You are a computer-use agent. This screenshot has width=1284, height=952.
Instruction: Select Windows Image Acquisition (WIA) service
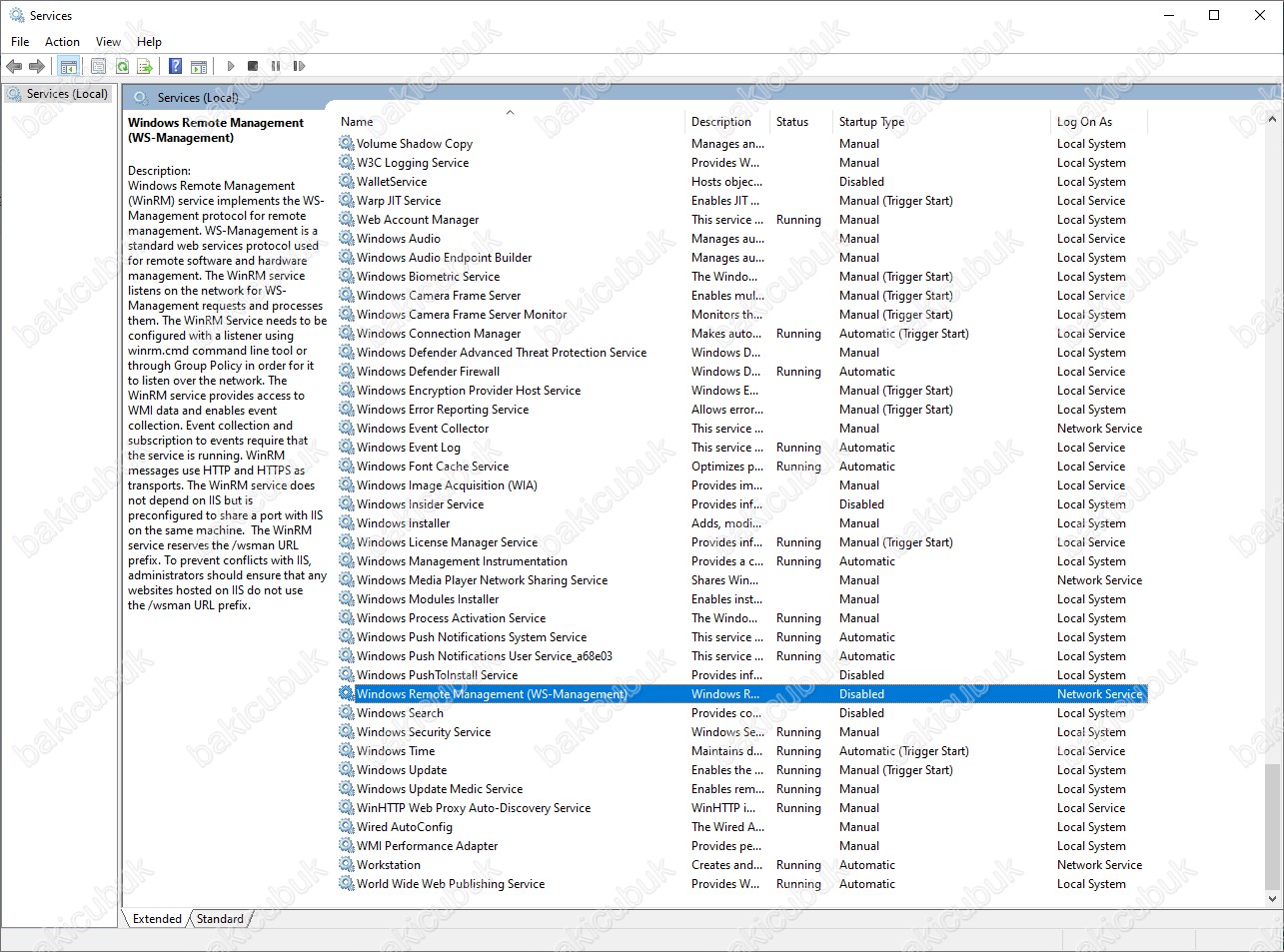pyautogui.click(x=742, y=484)
